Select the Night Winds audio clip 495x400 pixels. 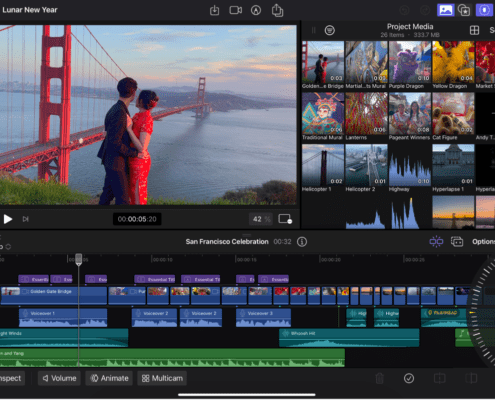click(64, 338)
